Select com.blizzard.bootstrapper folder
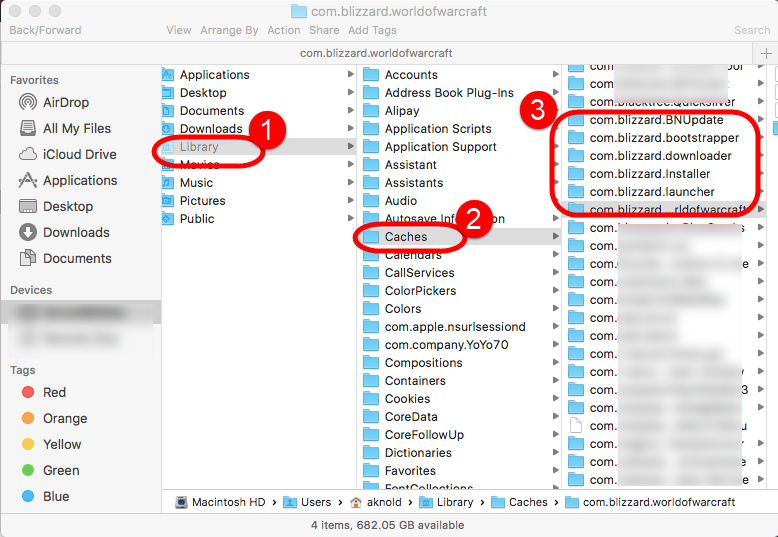Viewport: 778px width, 537px height. click(x=665, y=137)
